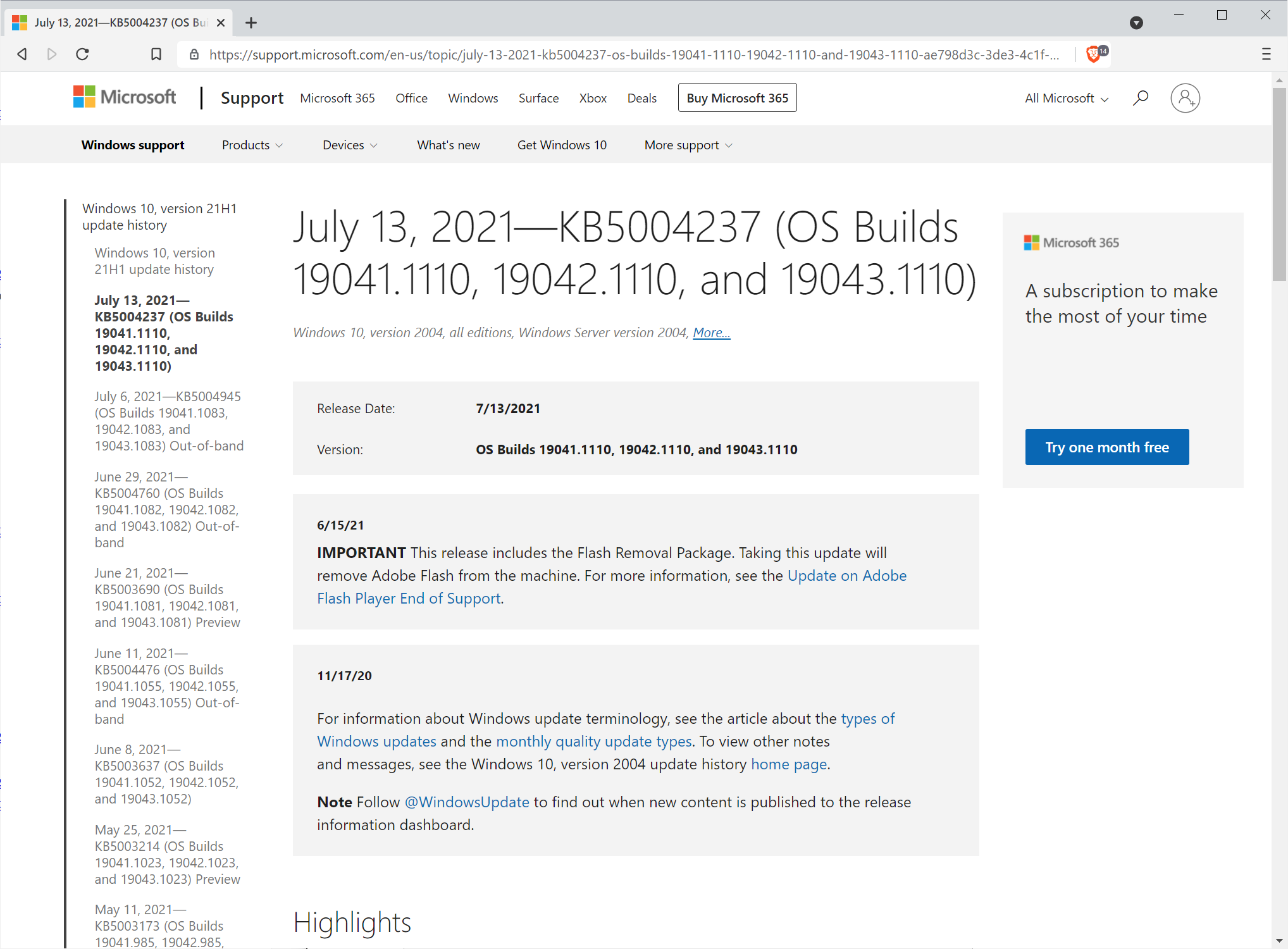Open June 29, 2021 KB5004760 entry
1288x949 pixels.
[x=167, y=510]
